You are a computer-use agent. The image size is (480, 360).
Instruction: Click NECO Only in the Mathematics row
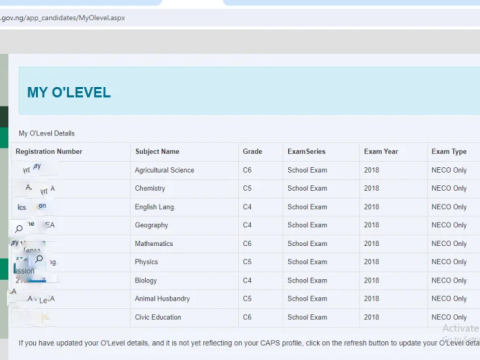449,244
